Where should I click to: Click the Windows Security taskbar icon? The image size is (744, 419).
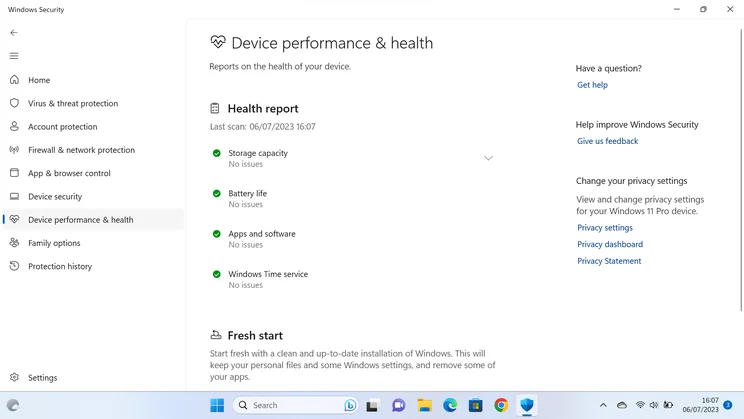[527, 405]
